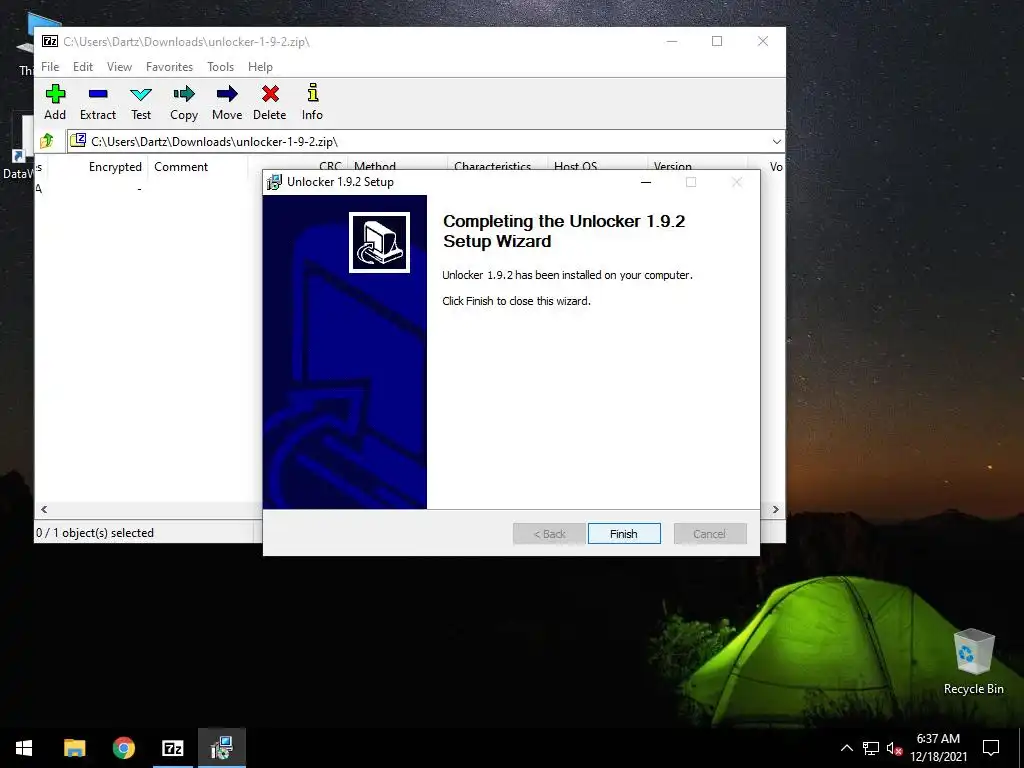Click Finish to close the Unlocker wizard
1024x768 pixels.
[624, 534]
